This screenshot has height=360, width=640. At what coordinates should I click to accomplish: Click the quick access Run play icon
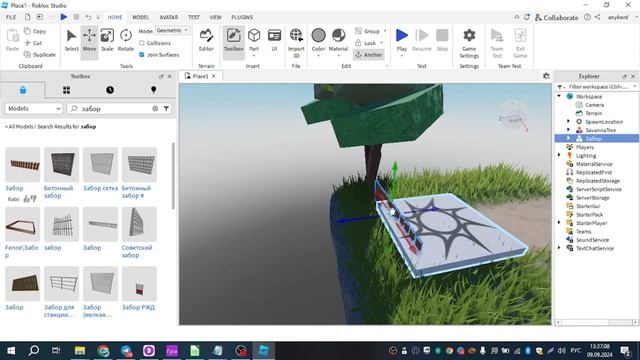coord(64,17)
